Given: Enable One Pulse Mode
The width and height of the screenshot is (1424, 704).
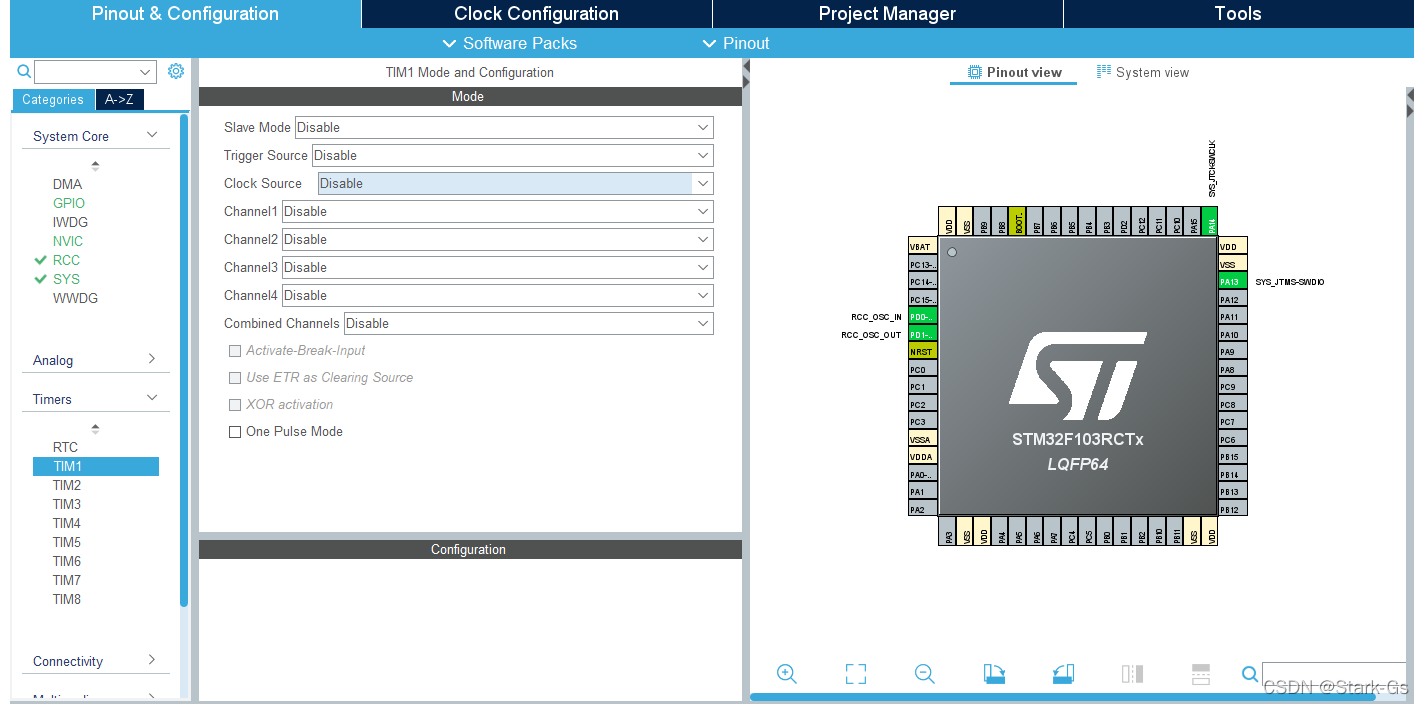Looking at the screenshot, I should 235,431.
